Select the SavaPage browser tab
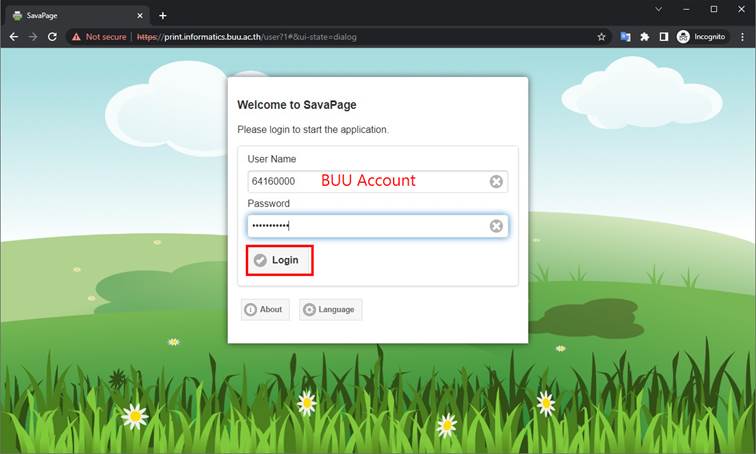Screen dimensions: 756x454 point(77,15)
